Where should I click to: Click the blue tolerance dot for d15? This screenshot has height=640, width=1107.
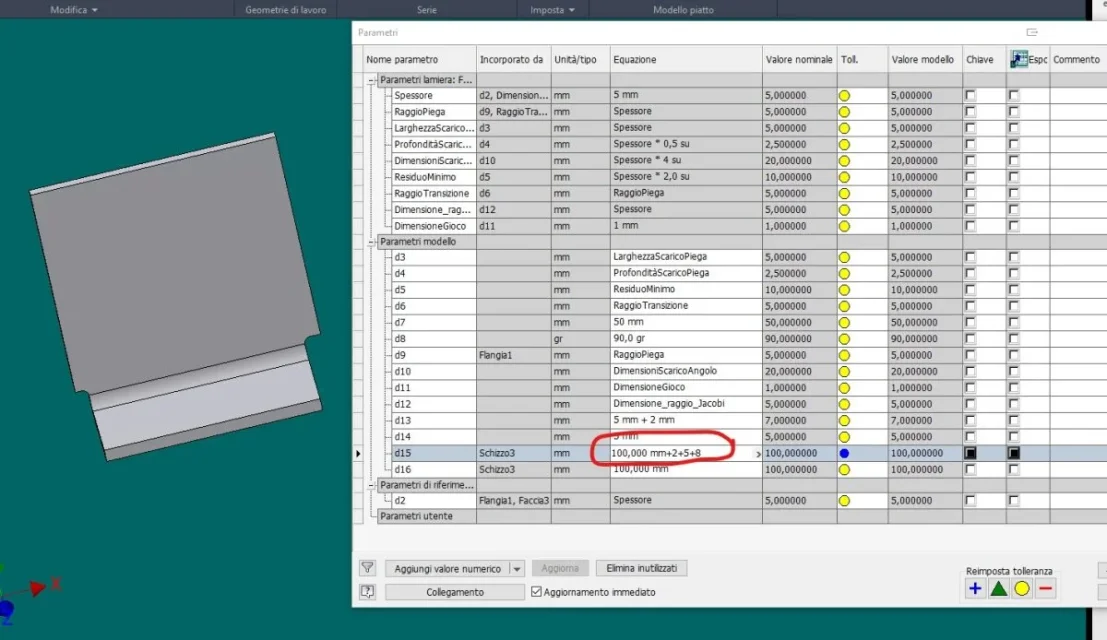[844, 453]
